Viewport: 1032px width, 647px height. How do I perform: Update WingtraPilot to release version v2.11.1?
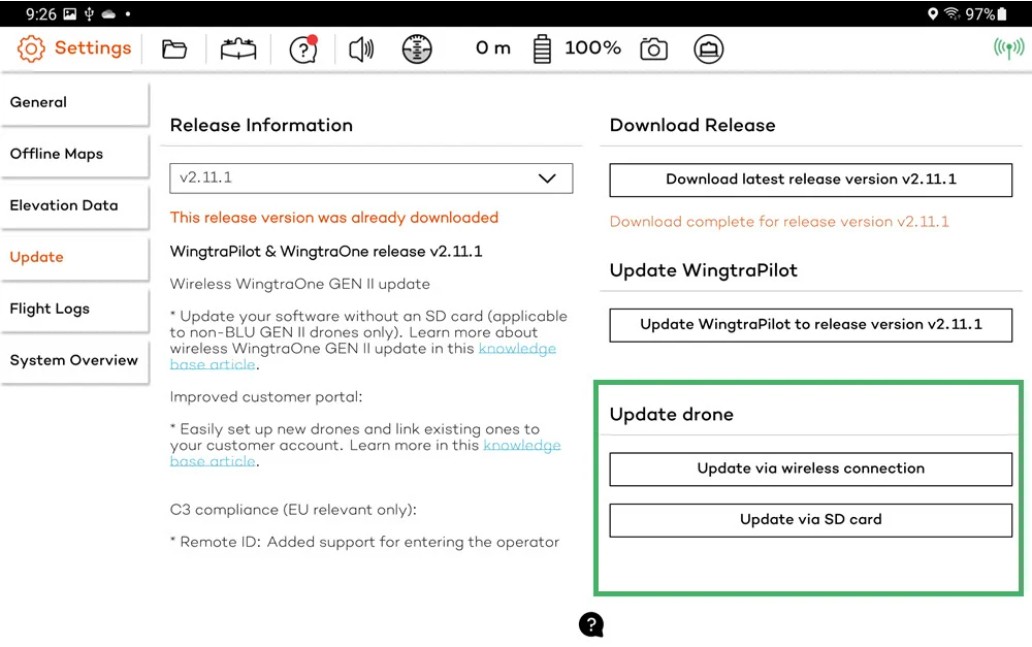coord(811,325)
